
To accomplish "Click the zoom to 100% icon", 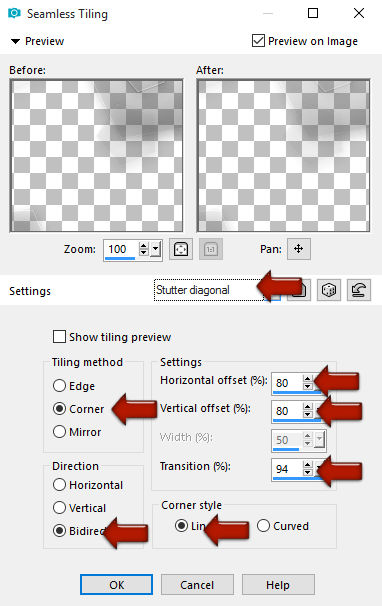I will pos(211,249).
